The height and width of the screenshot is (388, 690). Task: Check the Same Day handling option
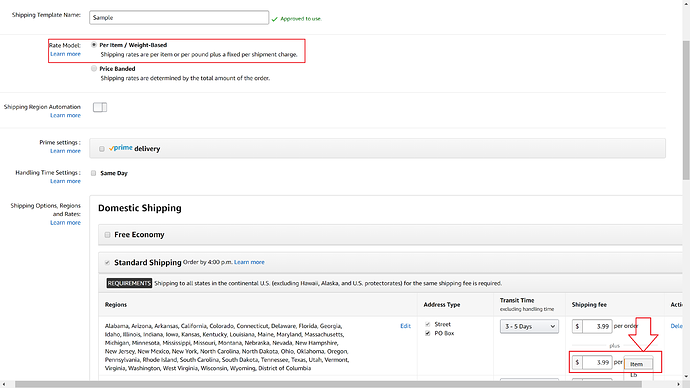93,173
